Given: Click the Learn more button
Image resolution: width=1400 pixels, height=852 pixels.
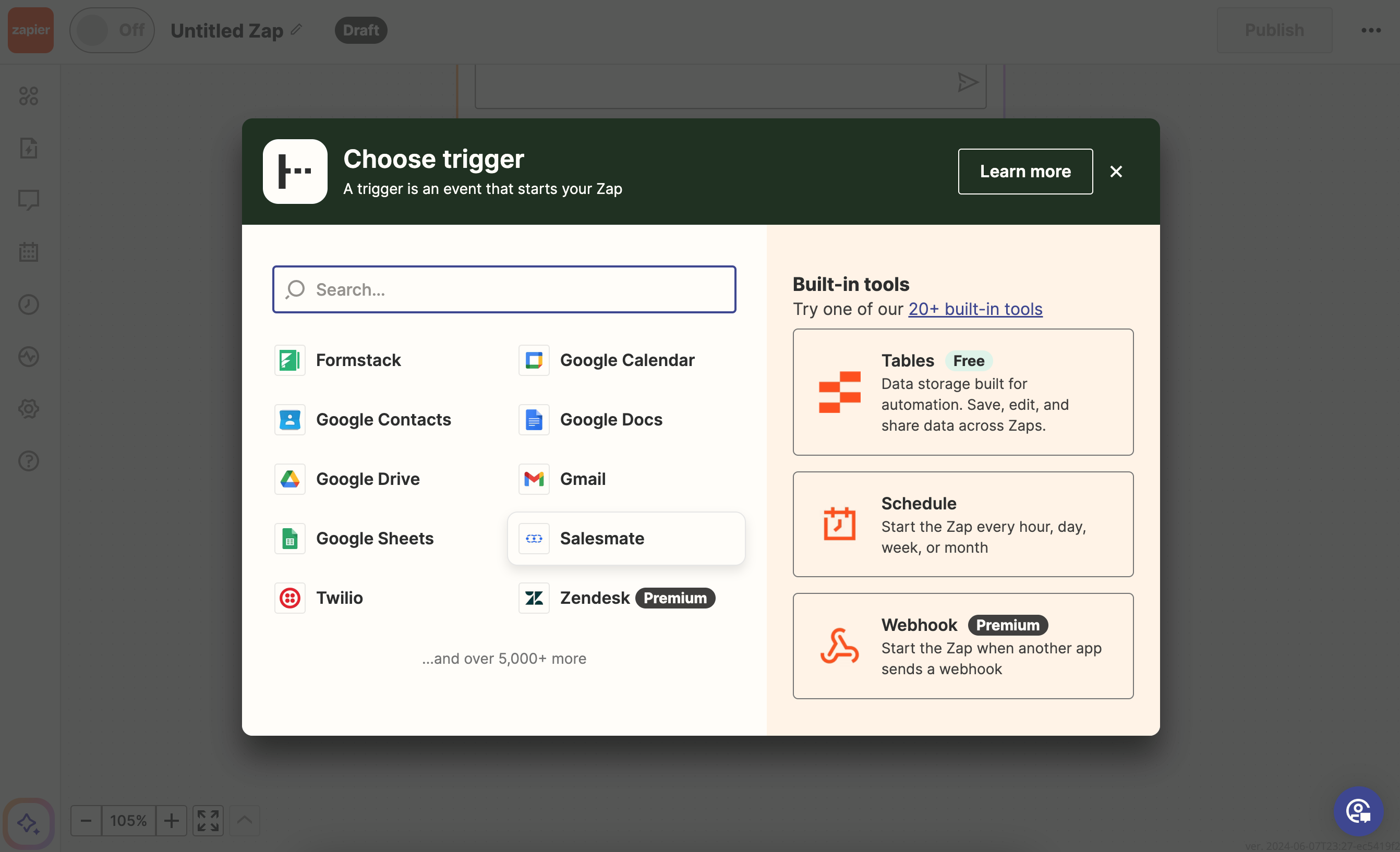Looking at the screenshot, I should tap(1024, 172).
